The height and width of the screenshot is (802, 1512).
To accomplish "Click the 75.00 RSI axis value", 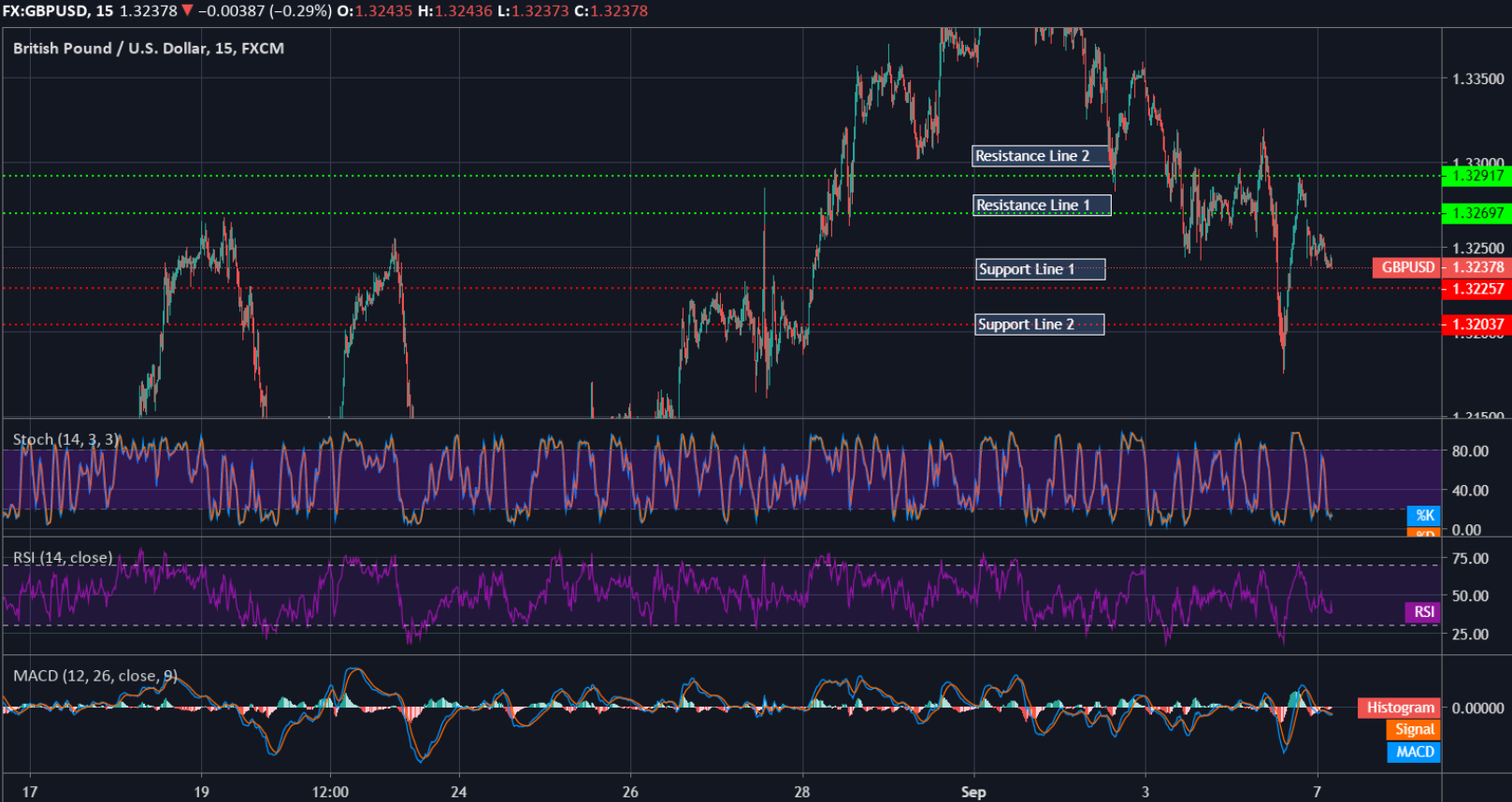I will pyautogui.click(x=1470, y=559).
